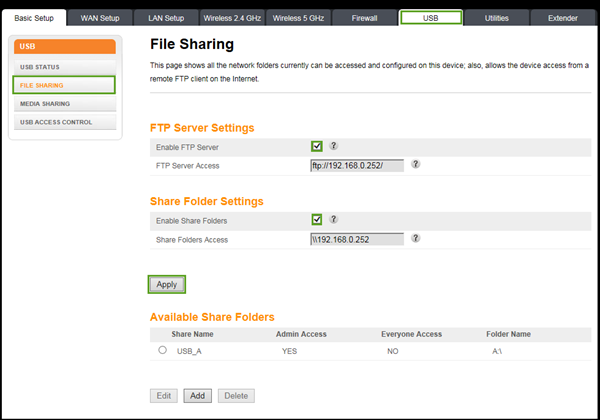Go to the Firewall tab
This screenshot has width=600, height=420.
click(x=364, y=18)
